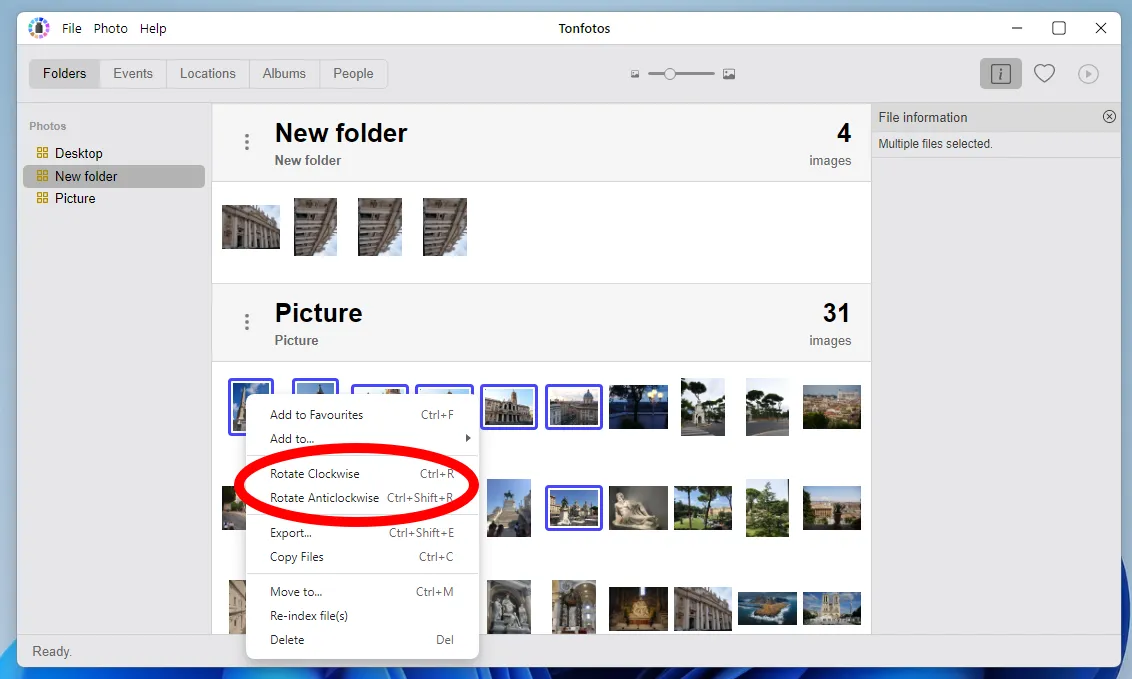Switch to the Events tab
The width and height of the screenshot is (1132, 679).
(x=133, y=73)
